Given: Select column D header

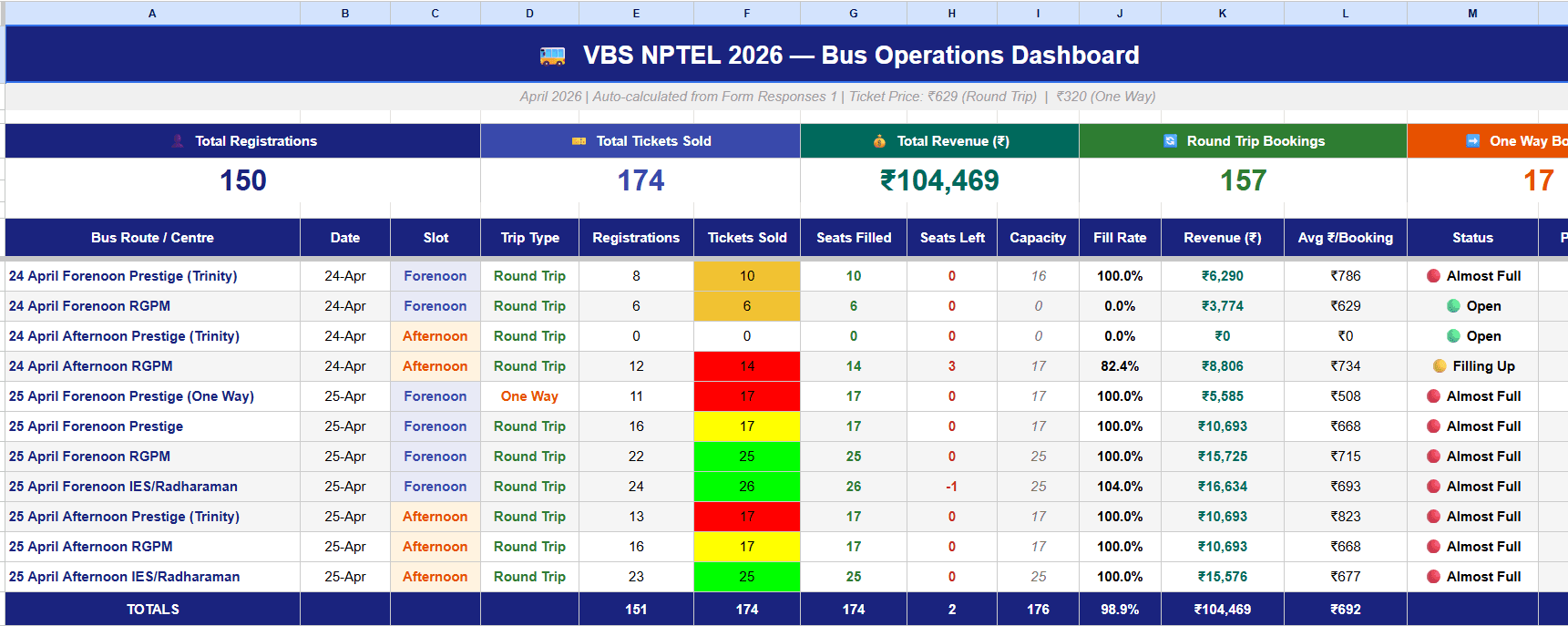Looking at the screenshot, I should coord(529,13).
